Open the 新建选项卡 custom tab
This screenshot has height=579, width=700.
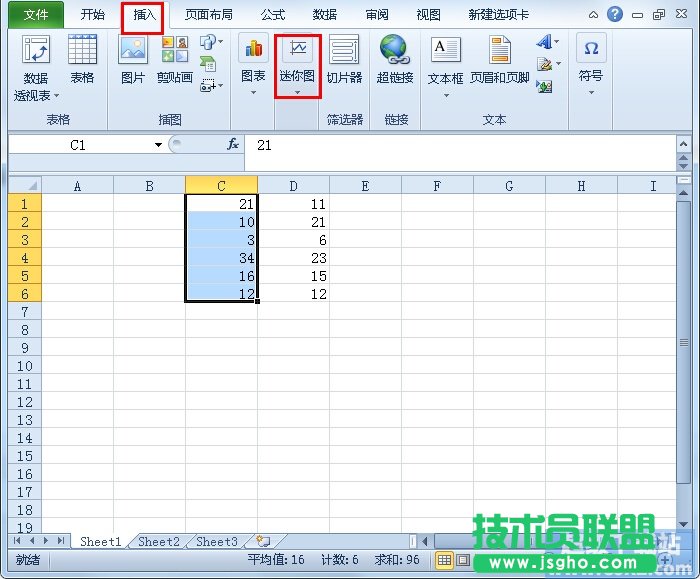click(499, 15)
